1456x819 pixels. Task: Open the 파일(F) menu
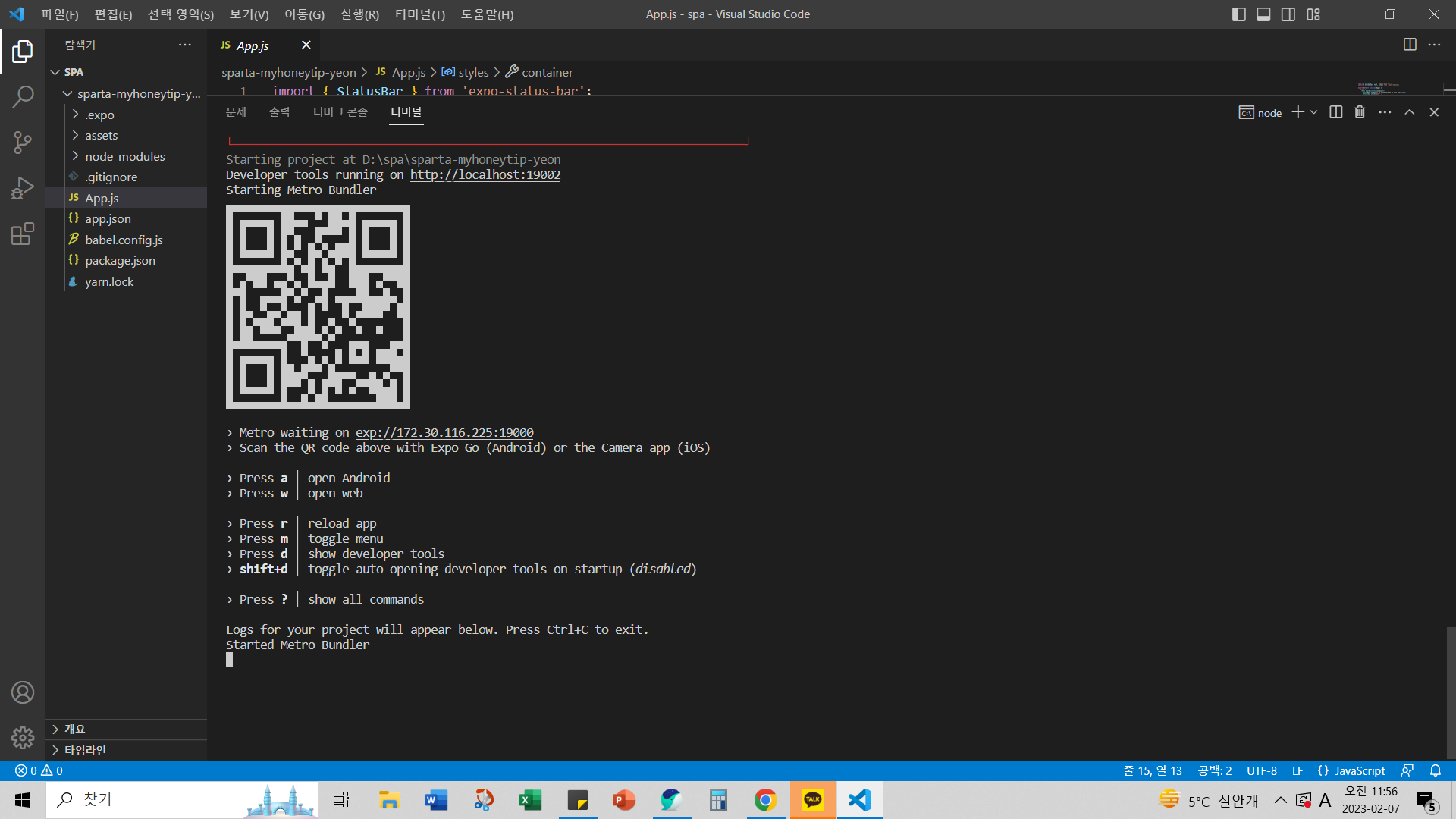59,14
